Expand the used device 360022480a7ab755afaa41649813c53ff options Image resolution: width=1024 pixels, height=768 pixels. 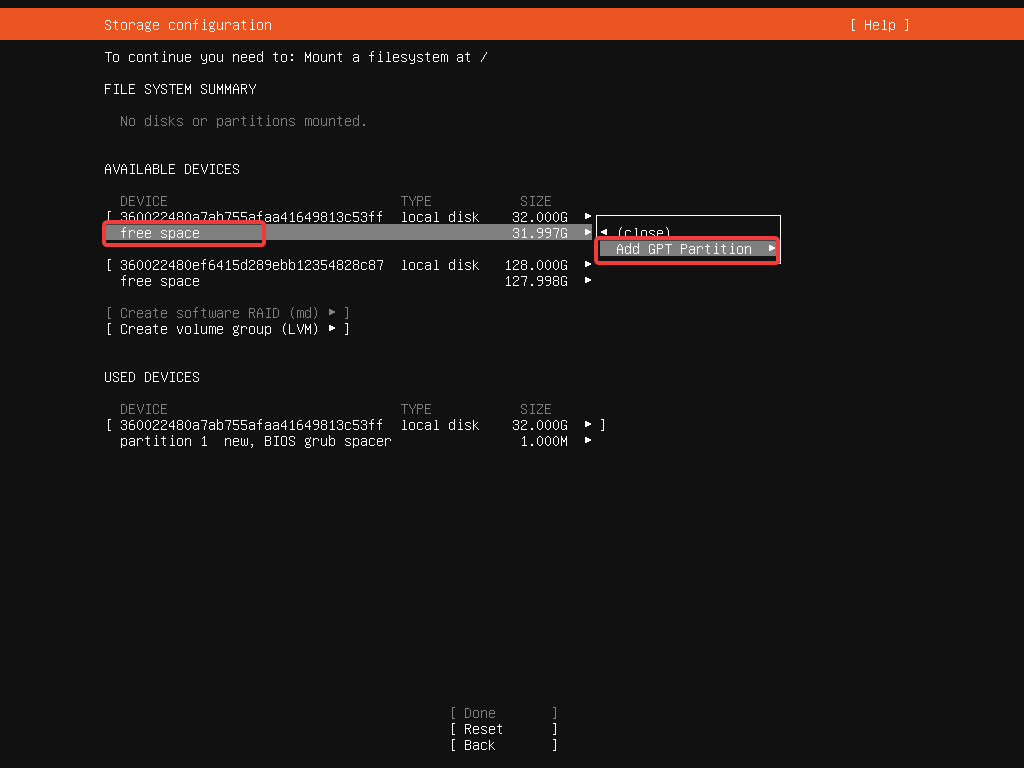(x=588, y=424)
